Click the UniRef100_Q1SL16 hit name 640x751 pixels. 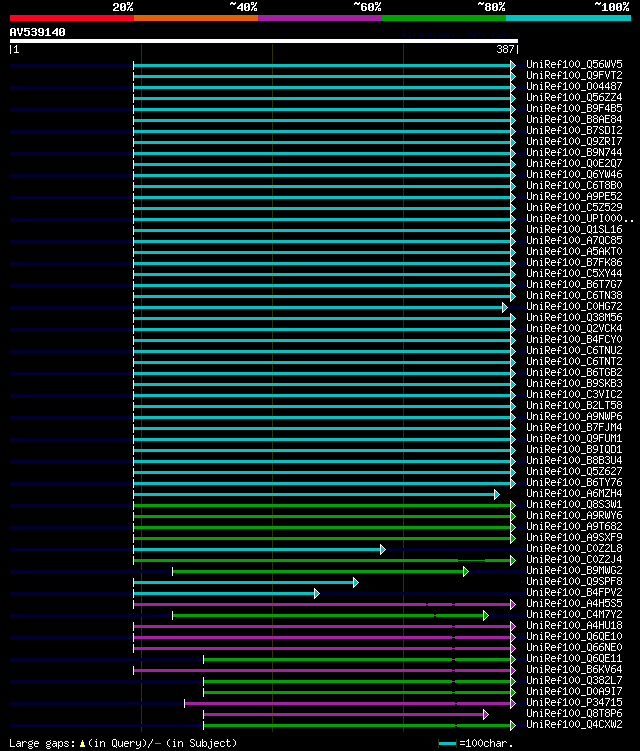tap(574, 229)
